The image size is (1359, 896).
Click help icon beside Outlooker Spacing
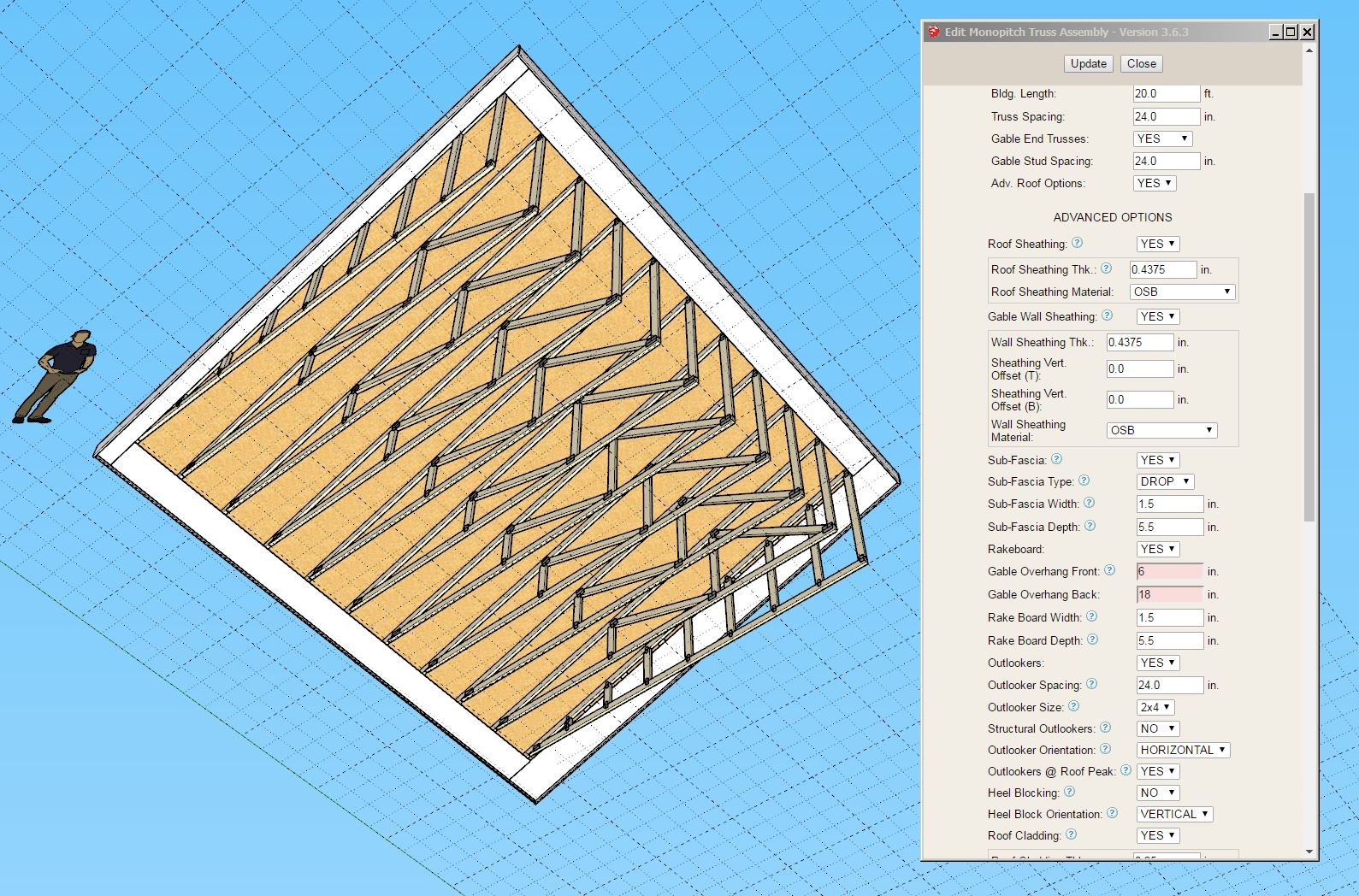[x=1092, y=684]
